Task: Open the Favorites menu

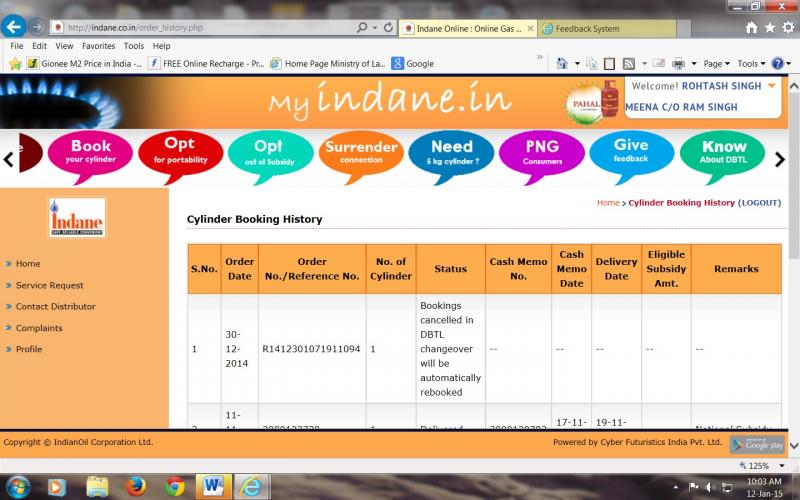Action: tap(98, 46)
